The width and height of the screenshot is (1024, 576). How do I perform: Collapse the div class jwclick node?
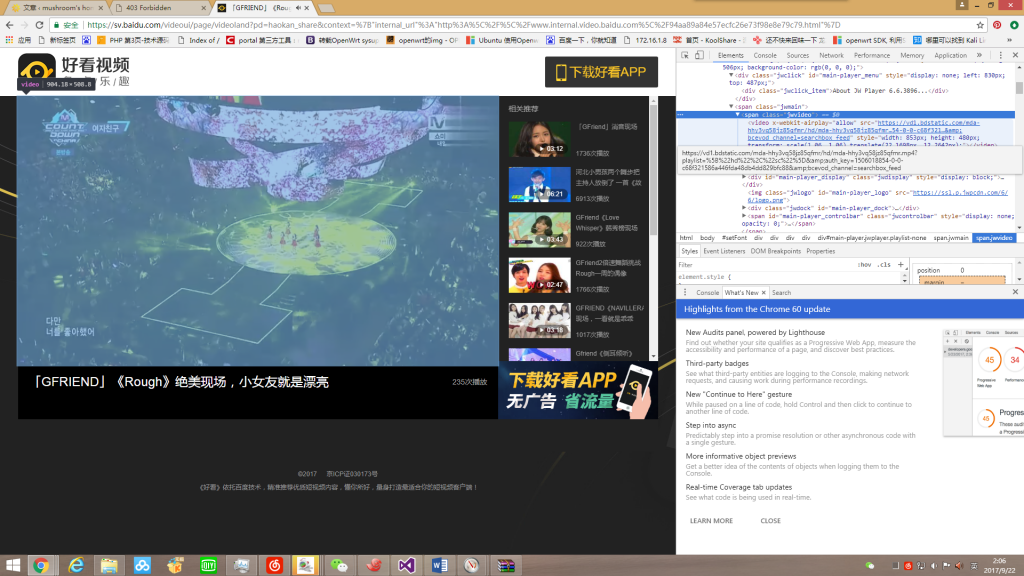731,75
